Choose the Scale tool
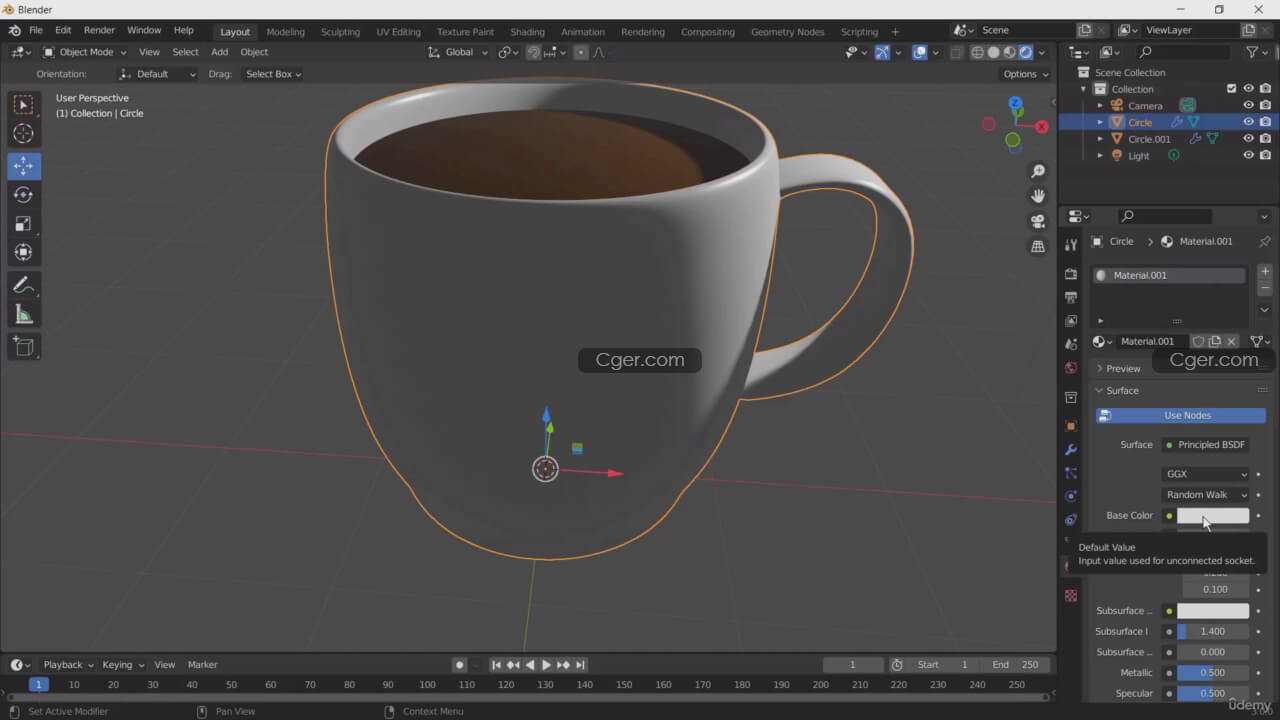Image resolution: width=1280 pixels, height=720 pixels. point(23,224)
